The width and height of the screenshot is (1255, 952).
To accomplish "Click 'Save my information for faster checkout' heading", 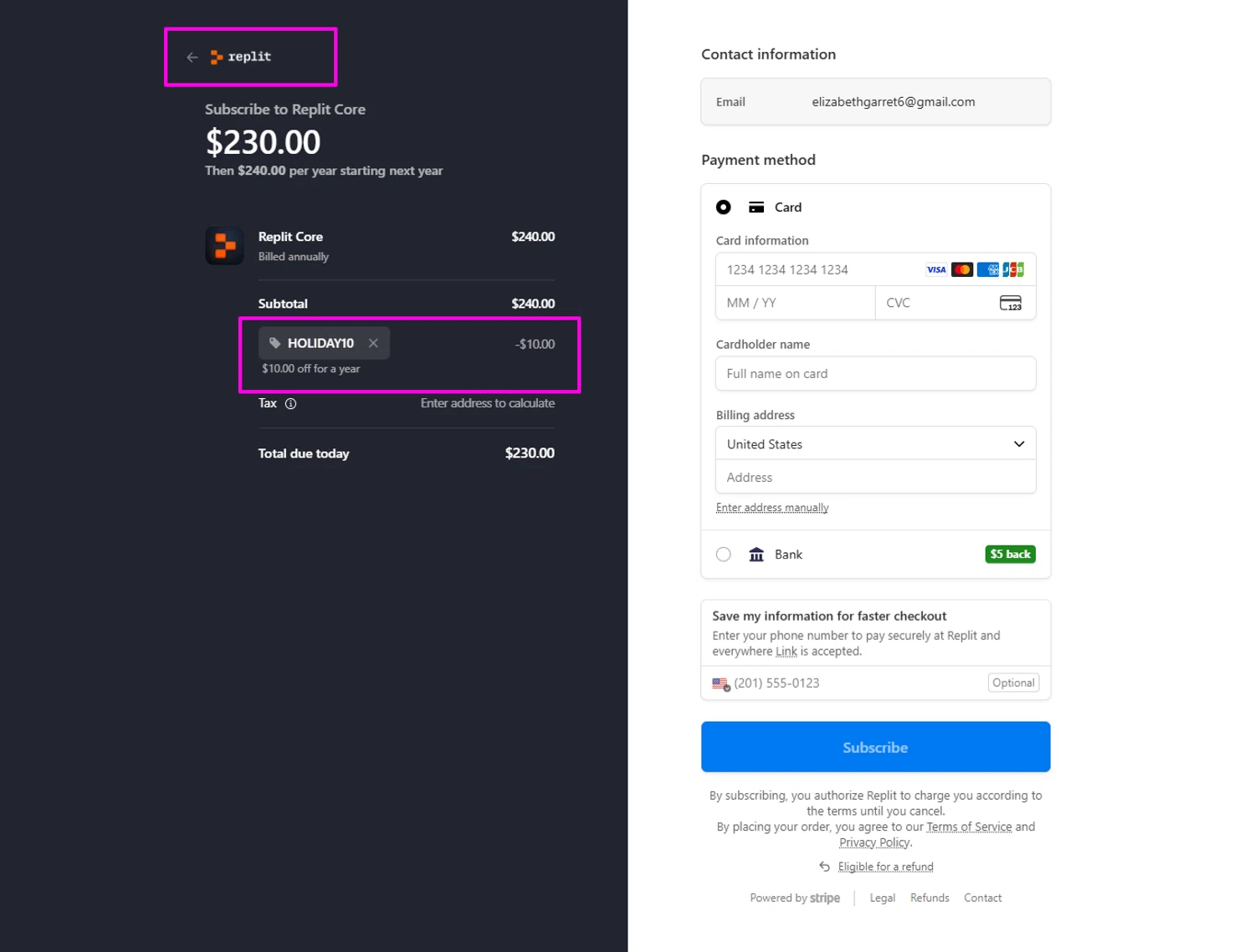I will 829,616.
